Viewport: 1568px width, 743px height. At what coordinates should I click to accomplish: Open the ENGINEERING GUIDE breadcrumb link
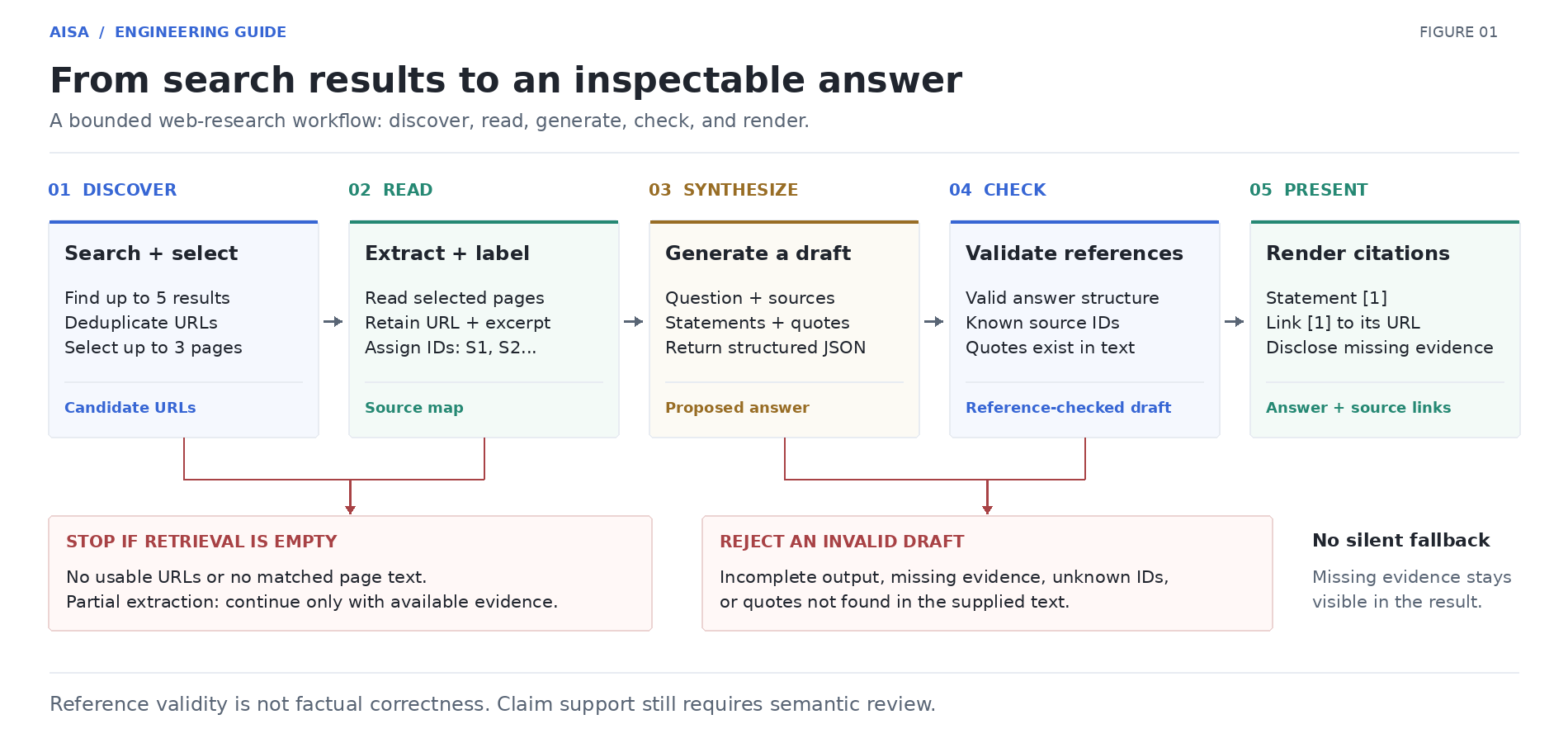(201, 32)
